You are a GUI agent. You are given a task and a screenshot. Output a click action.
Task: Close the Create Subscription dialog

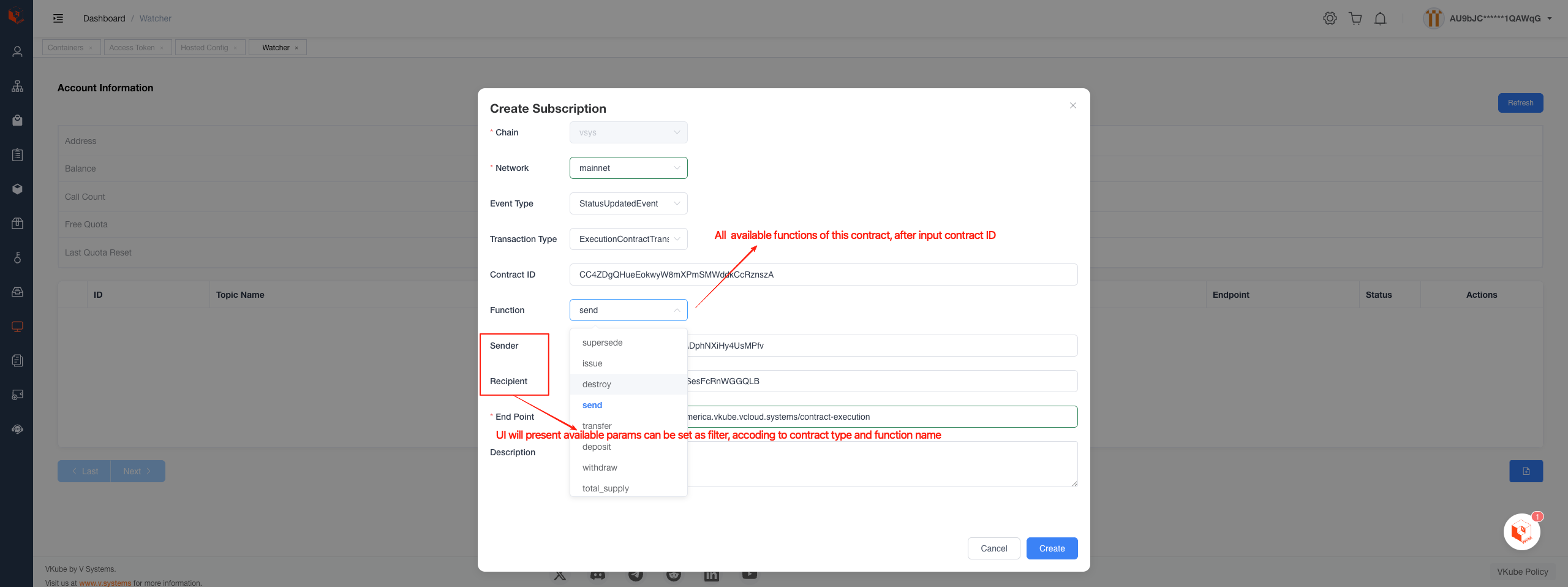click(x=1073, y=105)
